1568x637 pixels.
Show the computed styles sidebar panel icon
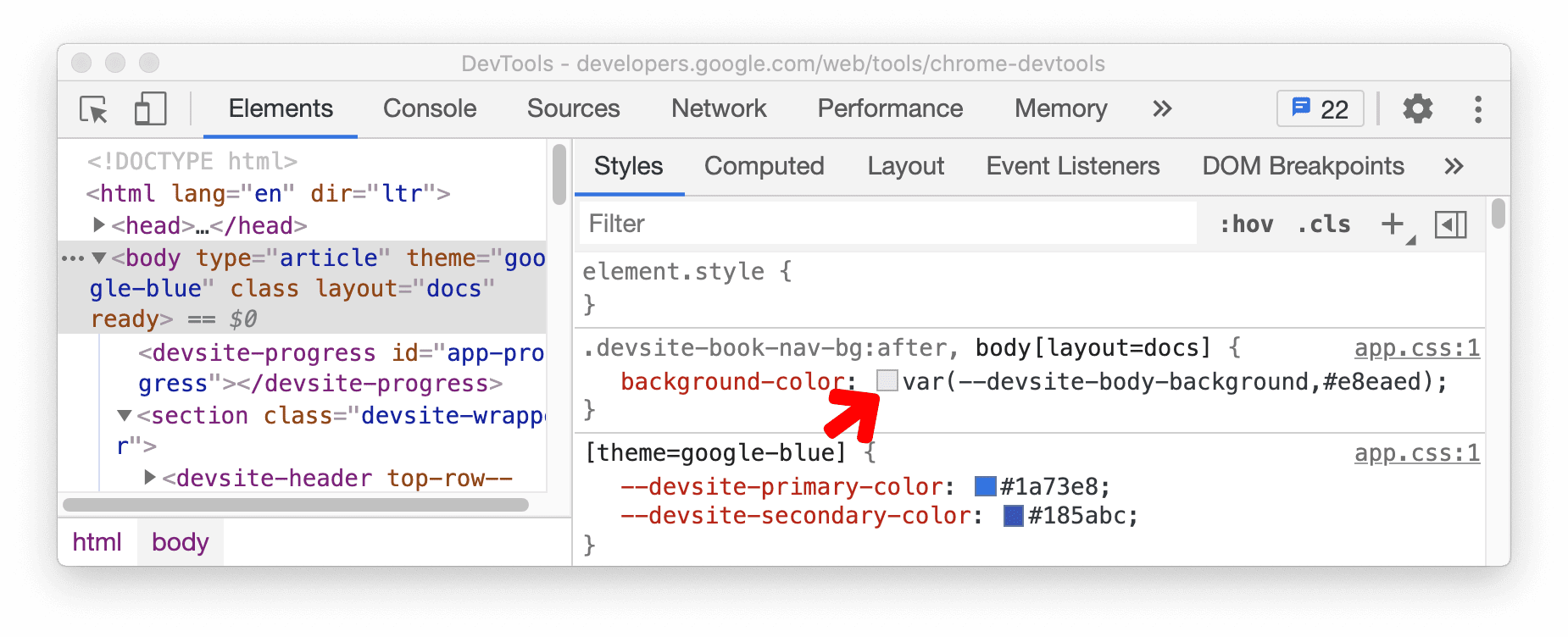pyautogui.click(x=1451, y=224)
